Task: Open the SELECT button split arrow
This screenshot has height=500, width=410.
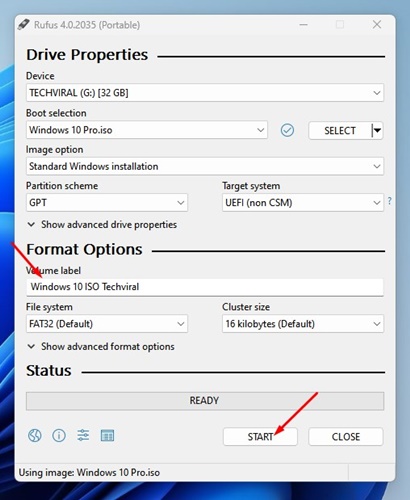Action: [x=377, y=130]
